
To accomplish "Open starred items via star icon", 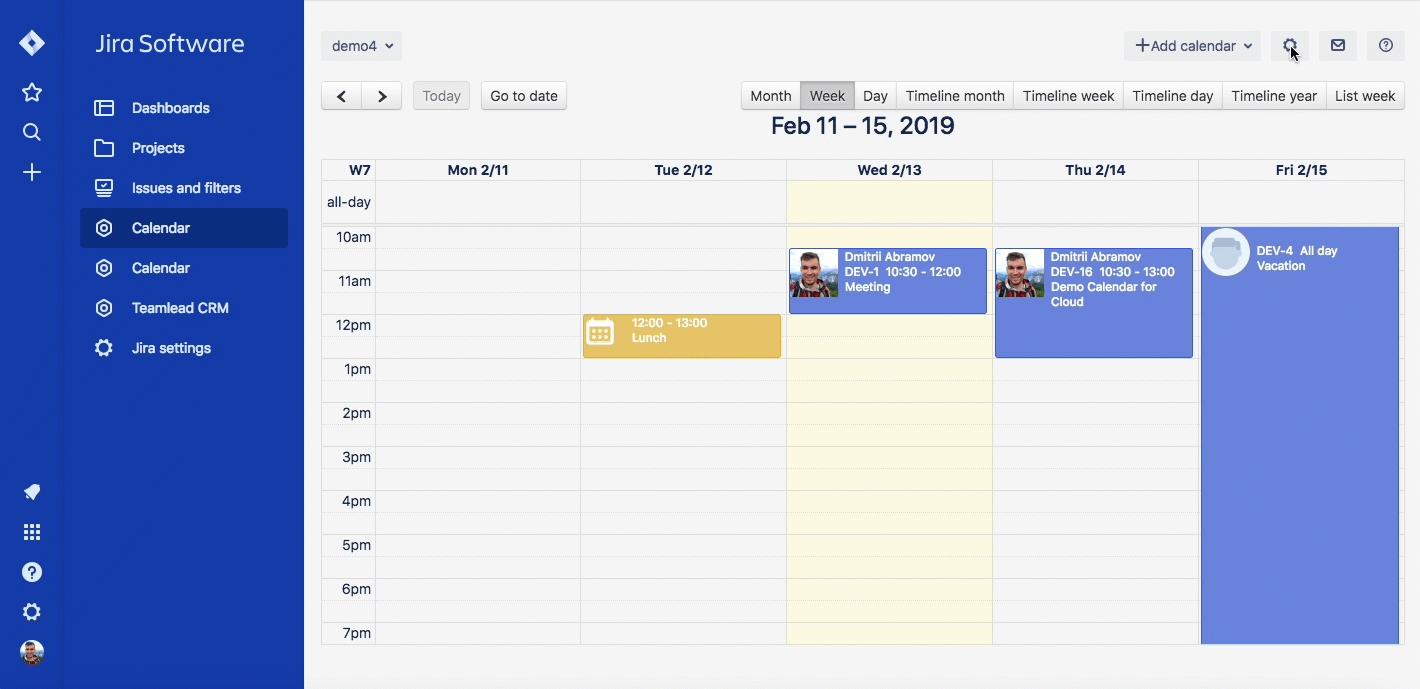I will coord(32,93).
